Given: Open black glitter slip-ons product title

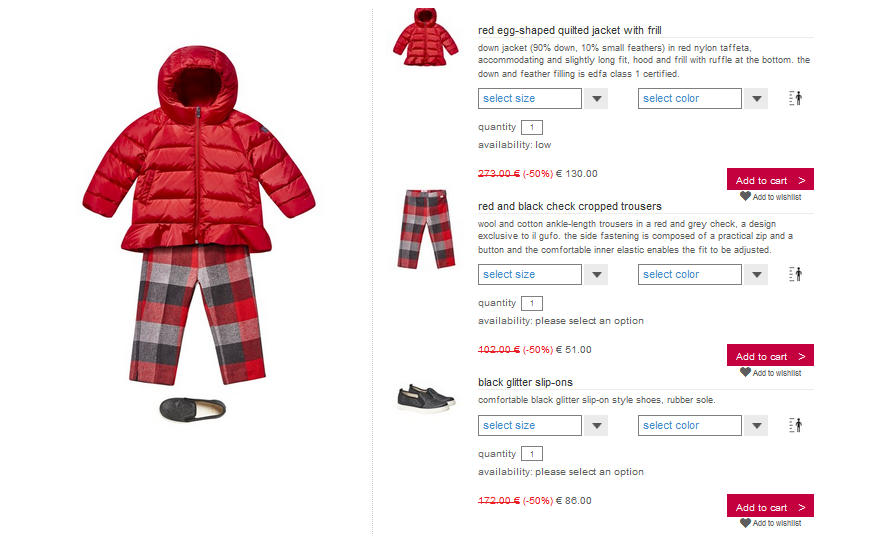Looking at the screenshot, I should 525,382.
